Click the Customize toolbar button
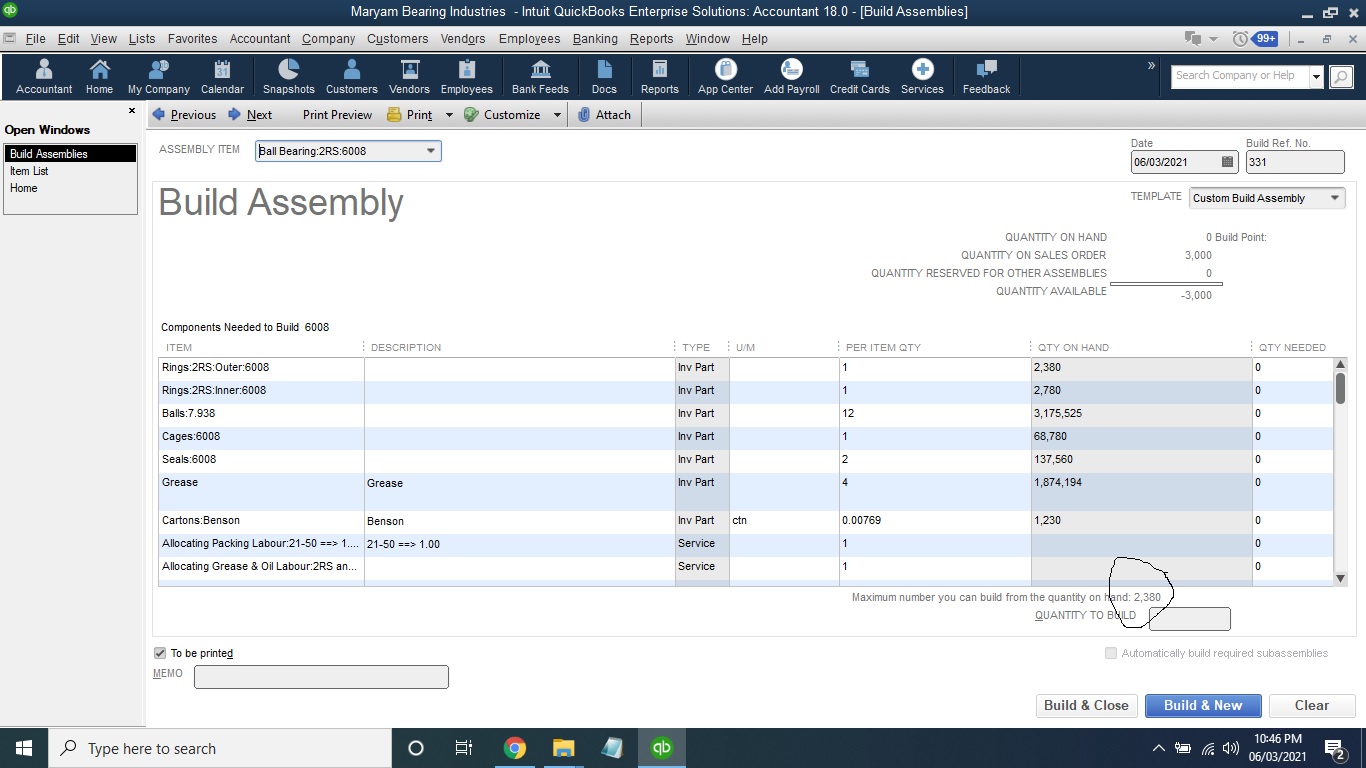1366x768 pixels. pos(503,115)
